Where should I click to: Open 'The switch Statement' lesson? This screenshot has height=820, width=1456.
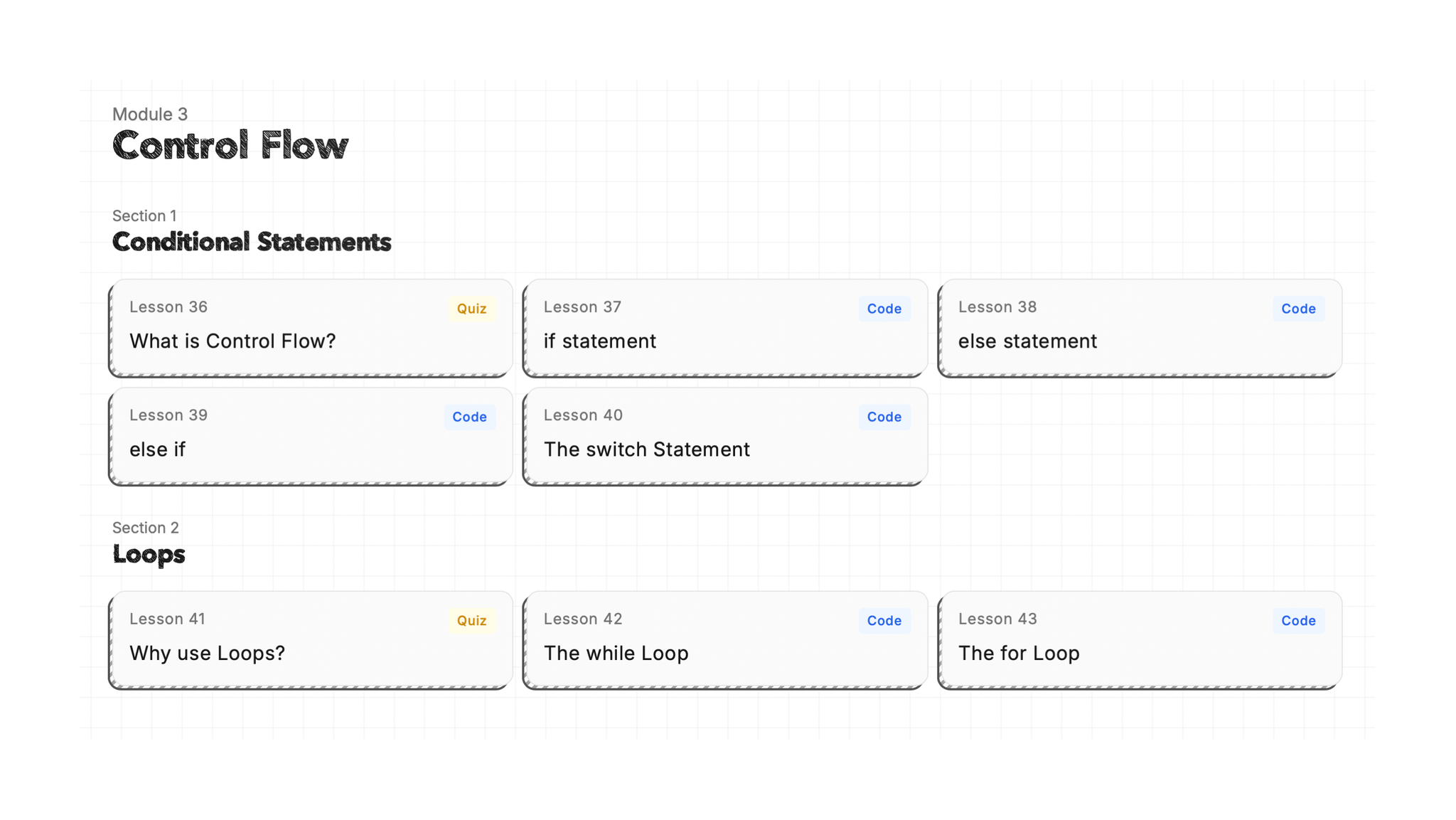pyautogui.click(x=724, y=437)
